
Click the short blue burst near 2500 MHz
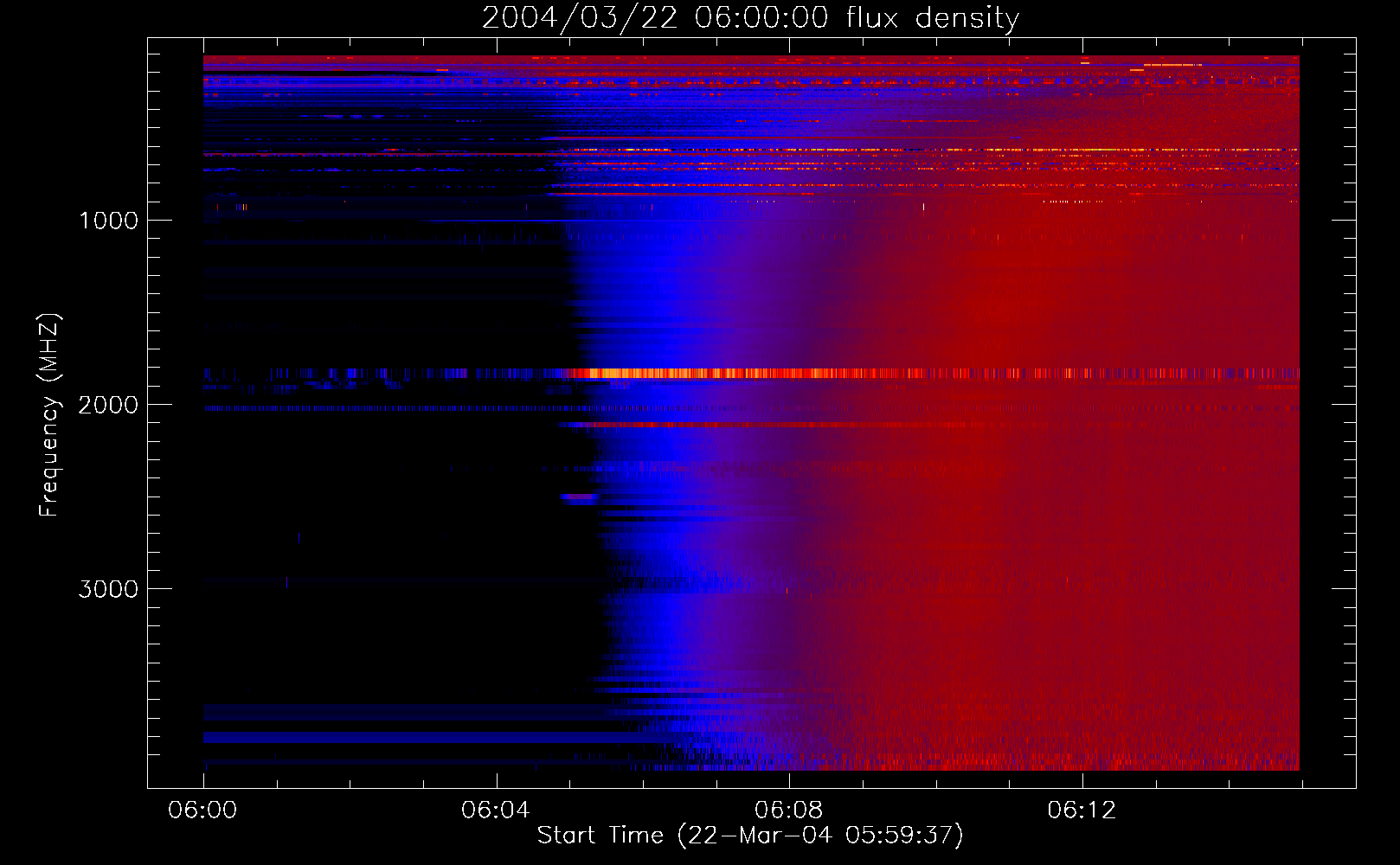tap(580, 497)
